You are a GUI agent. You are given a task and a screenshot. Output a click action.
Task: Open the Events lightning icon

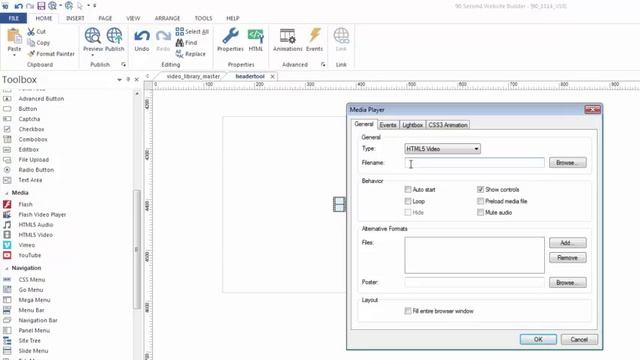coord(314,36)
